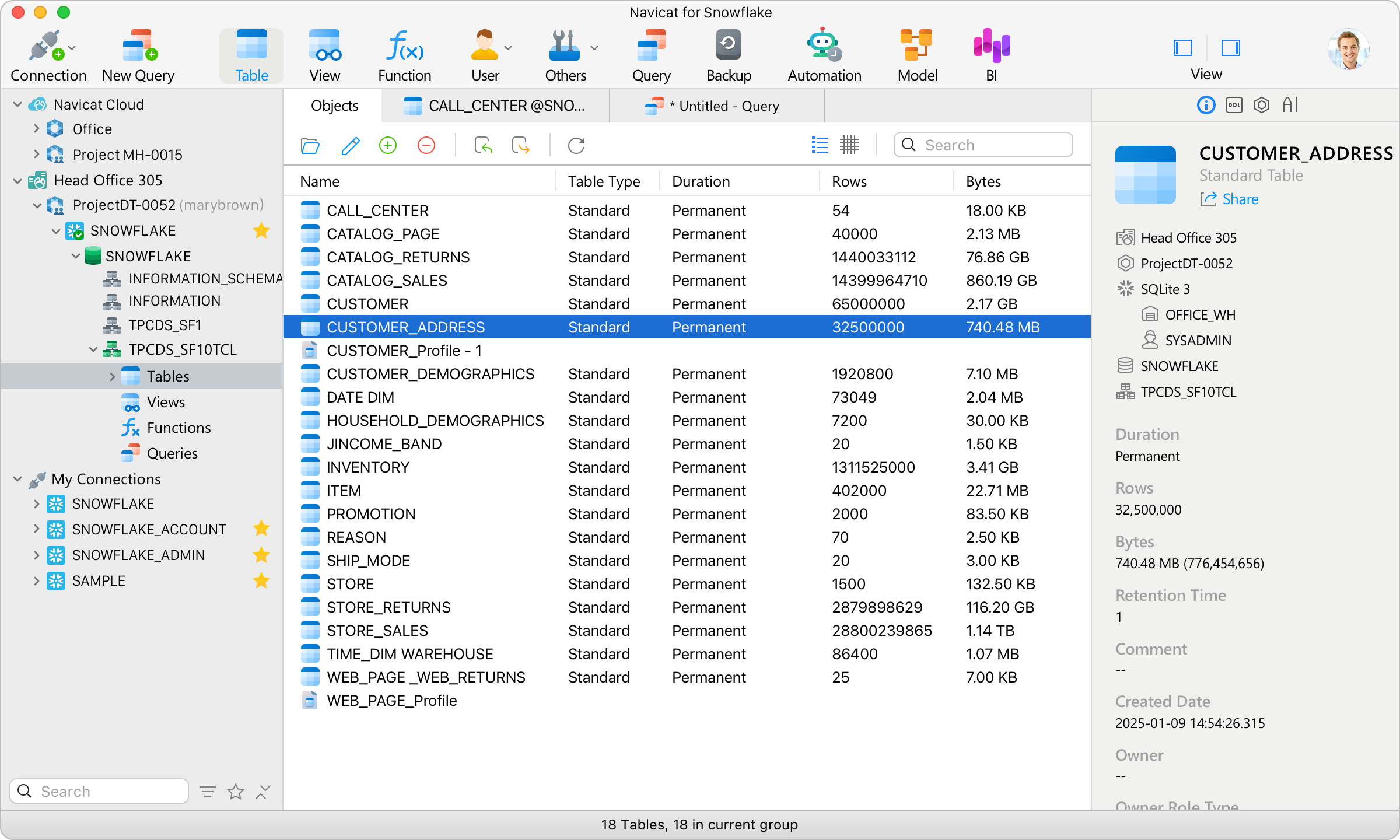Screen dimensions: 1400x840
Task: Click green plus New Table icon
Action: tap(388, 145)
